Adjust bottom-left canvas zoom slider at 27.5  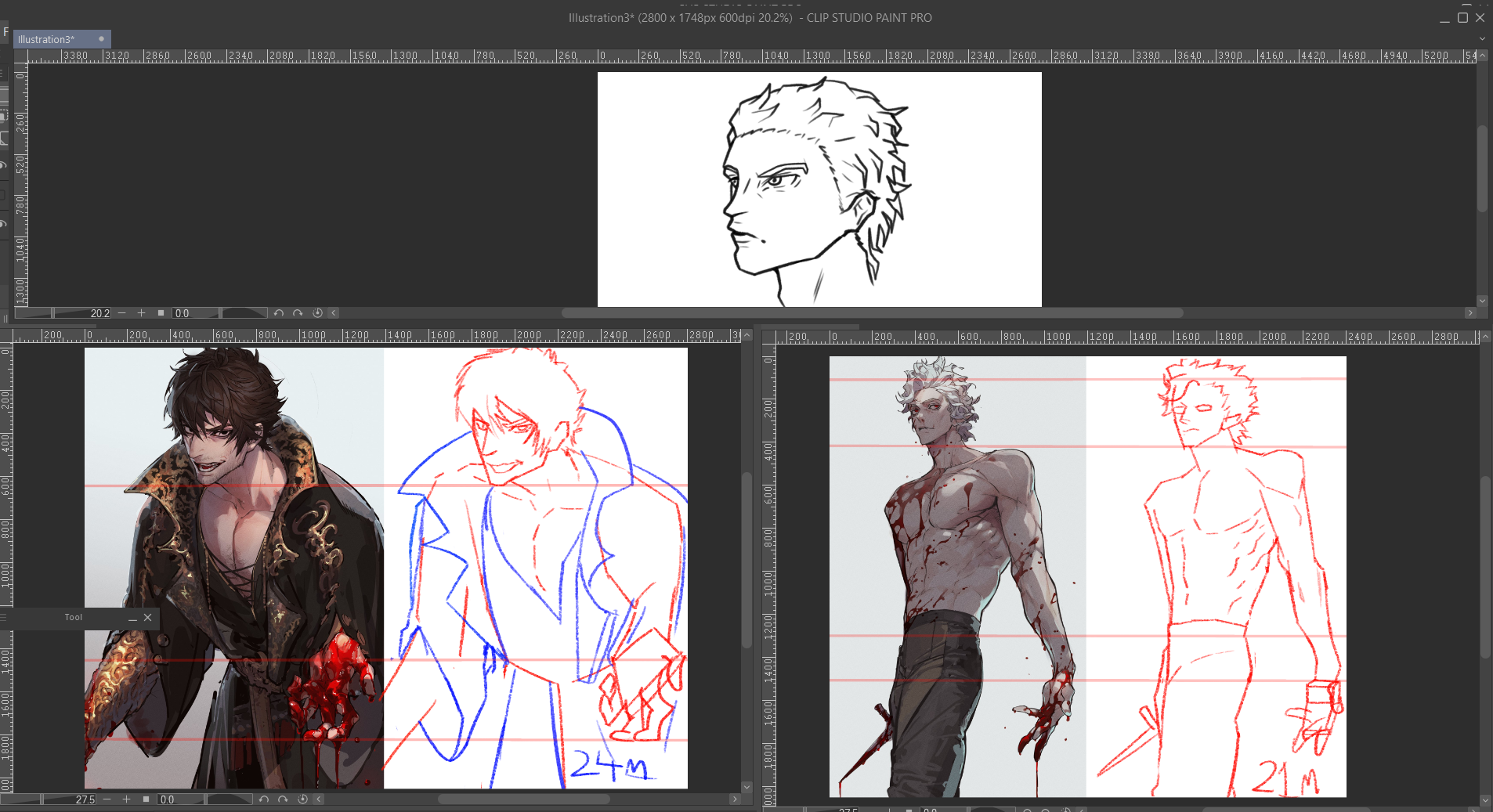point(49,799)
